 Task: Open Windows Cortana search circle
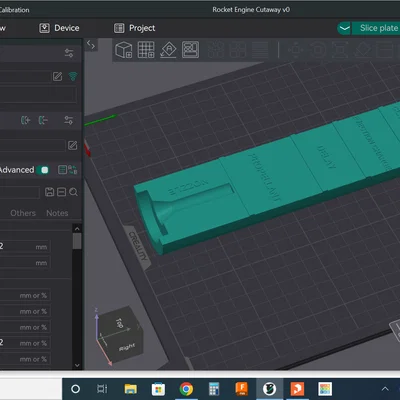(75, 389)
